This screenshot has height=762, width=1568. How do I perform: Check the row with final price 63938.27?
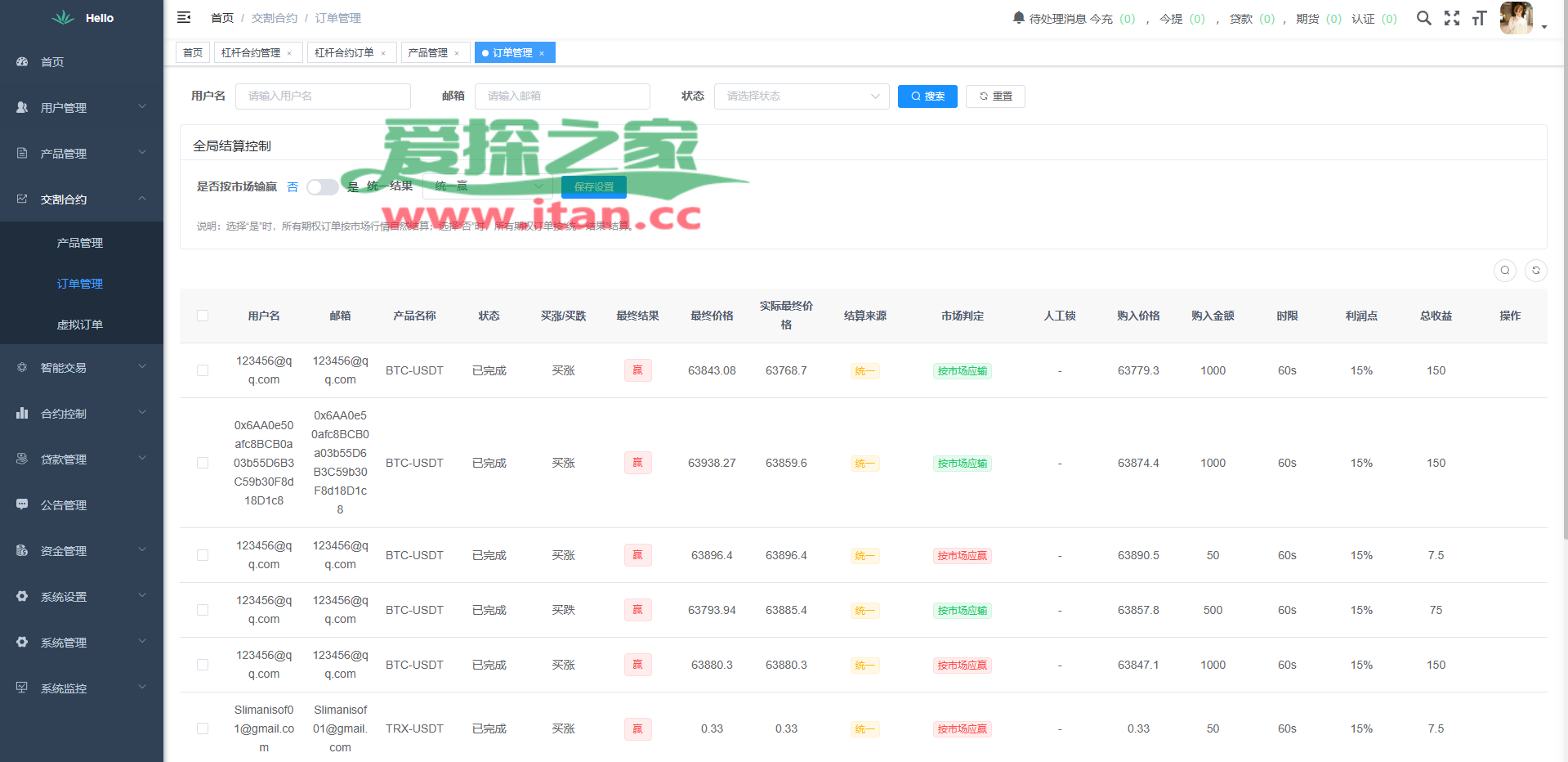(203, 463)
